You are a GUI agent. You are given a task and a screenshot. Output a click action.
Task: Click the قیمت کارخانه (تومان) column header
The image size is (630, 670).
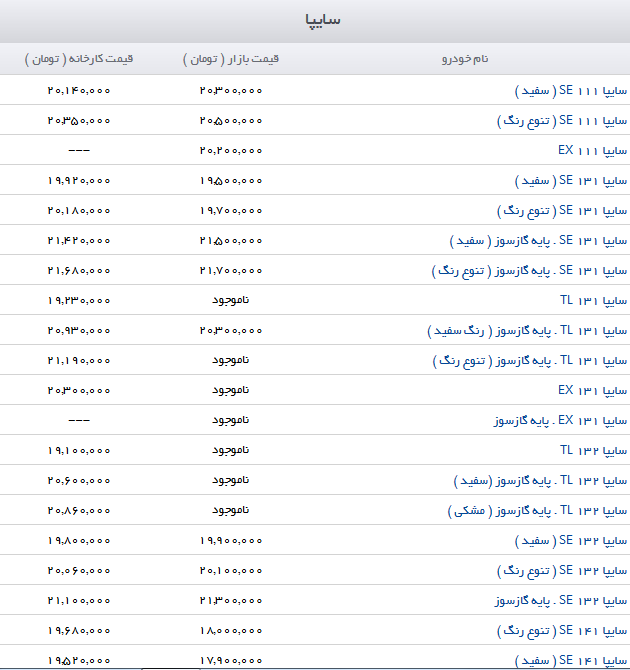pos(79,59)
